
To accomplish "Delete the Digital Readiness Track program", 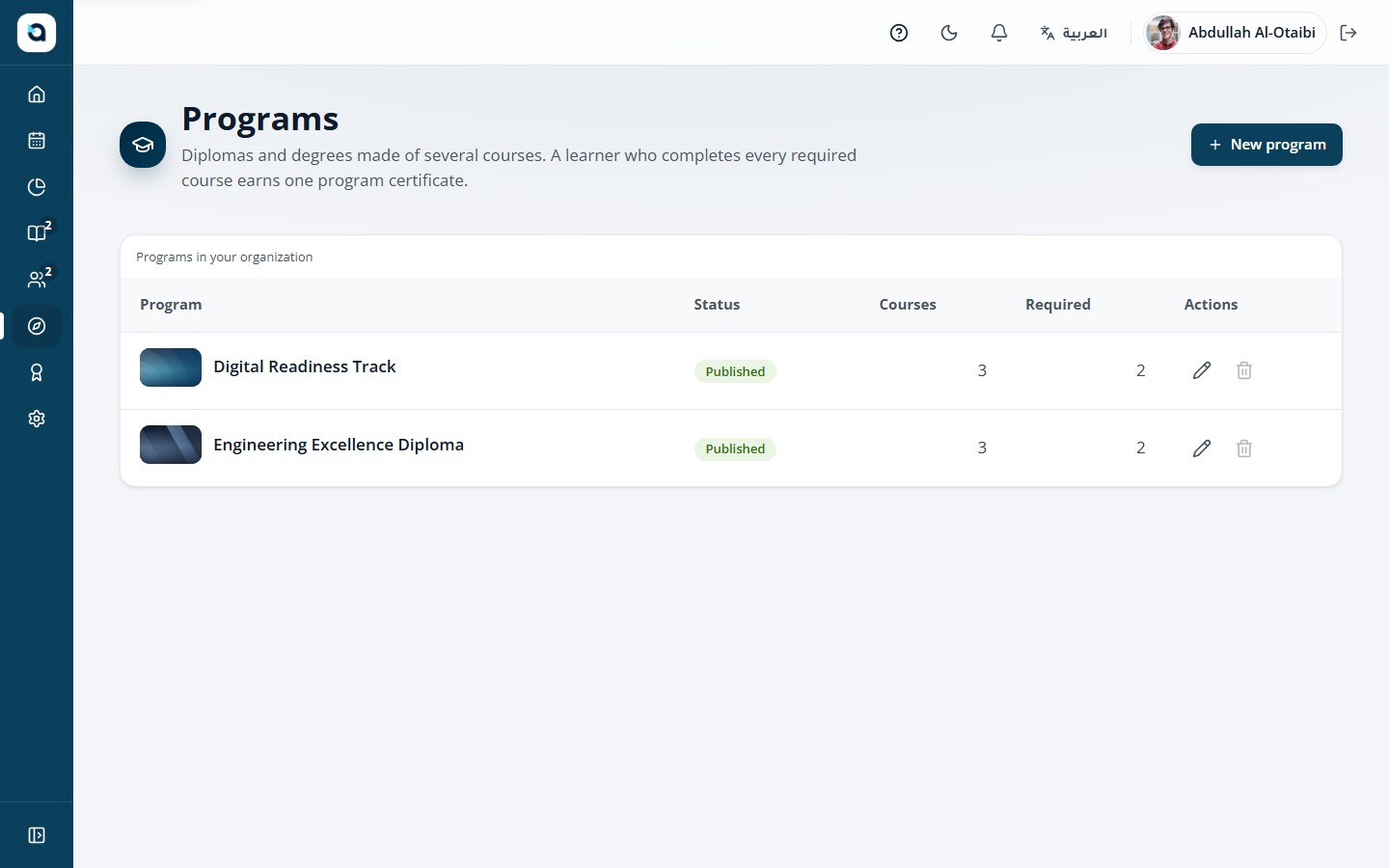I will click(x=1244, y=370).
